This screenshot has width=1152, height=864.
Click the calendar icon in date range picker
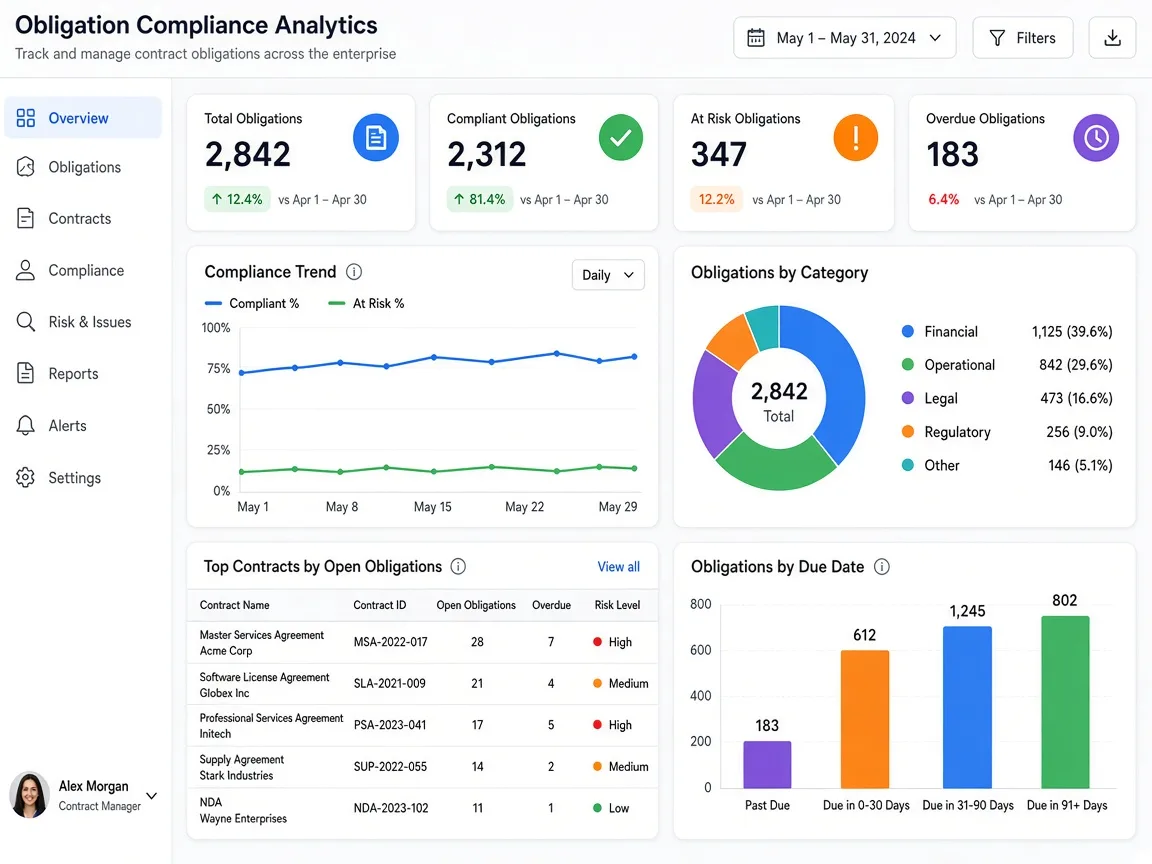pyautogui.click(x=756, y=37)
